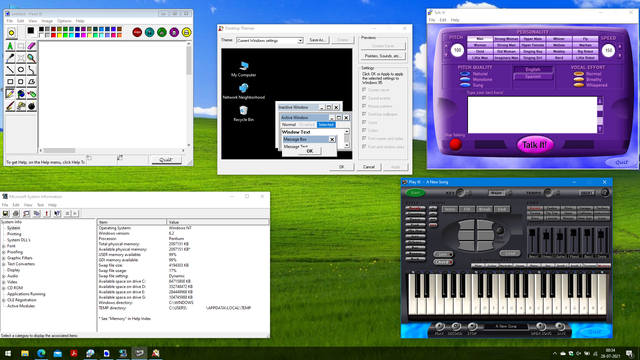Click the text input area in Talk It!
The height and width of the screenshot is (360, 640).
(533, 115)
